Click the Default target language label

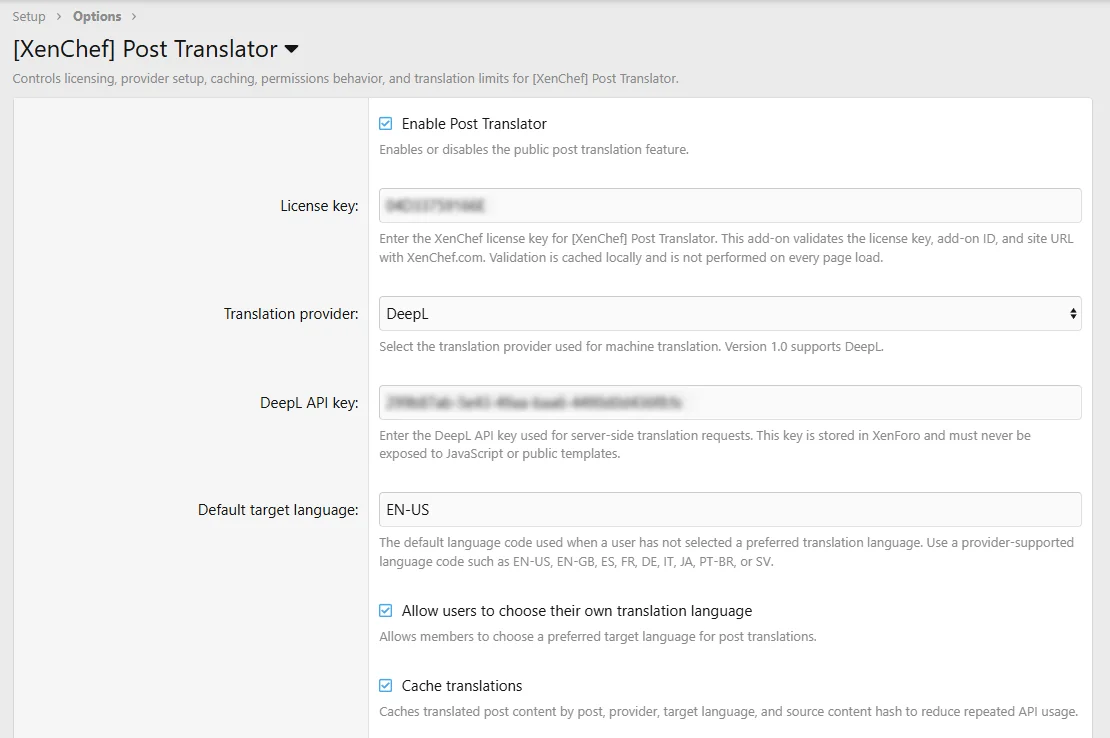point(278,510)
